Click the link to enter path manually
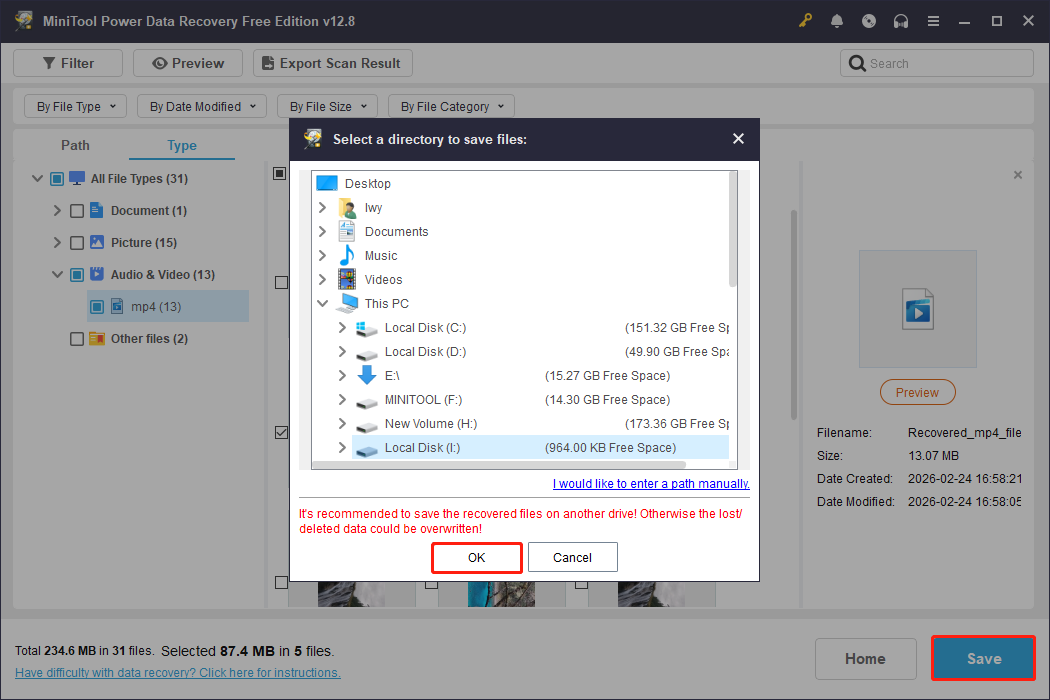 click(x=650, y=483)
